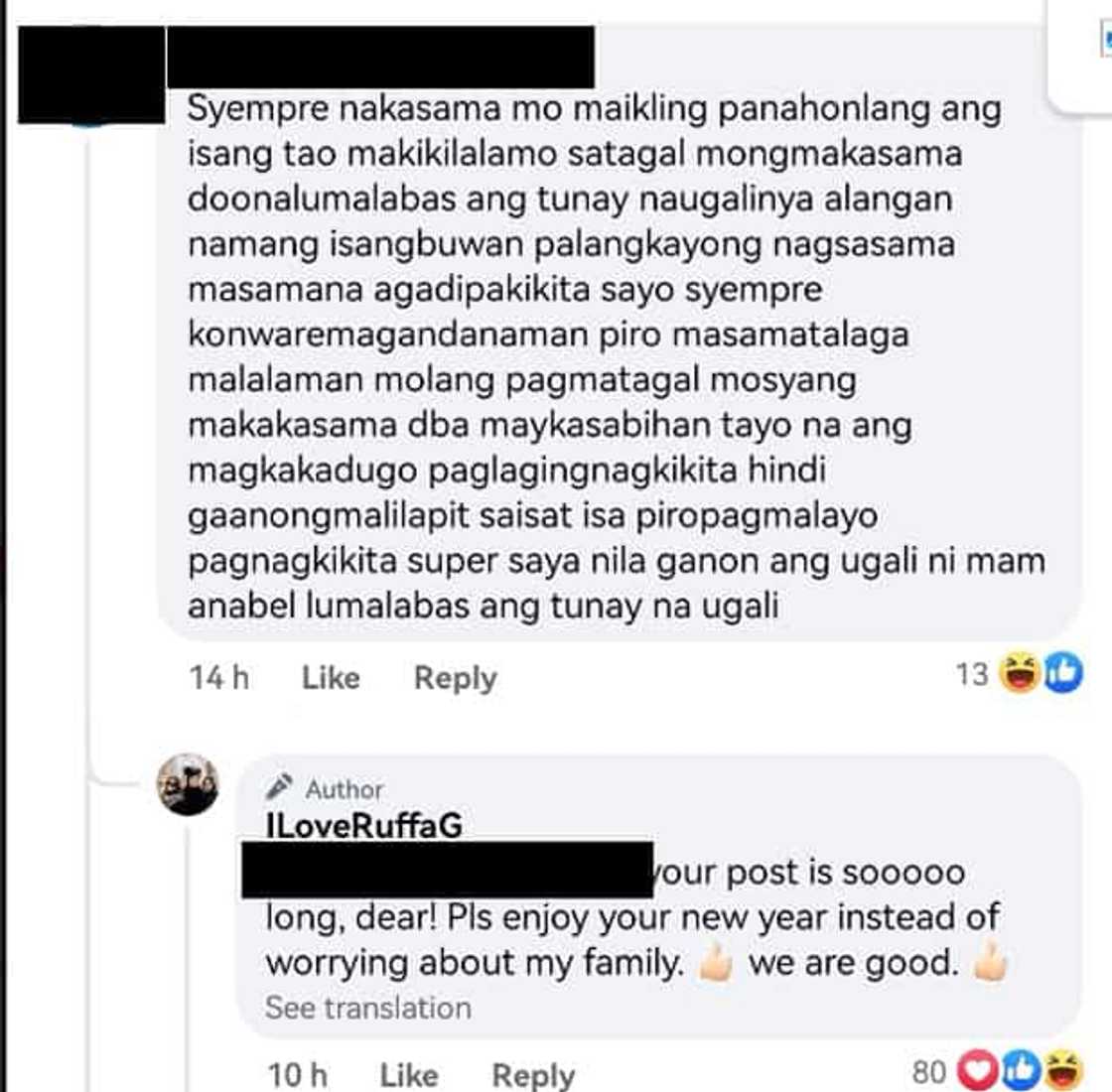Click See translation under the reply

(x=368, y=1008)
